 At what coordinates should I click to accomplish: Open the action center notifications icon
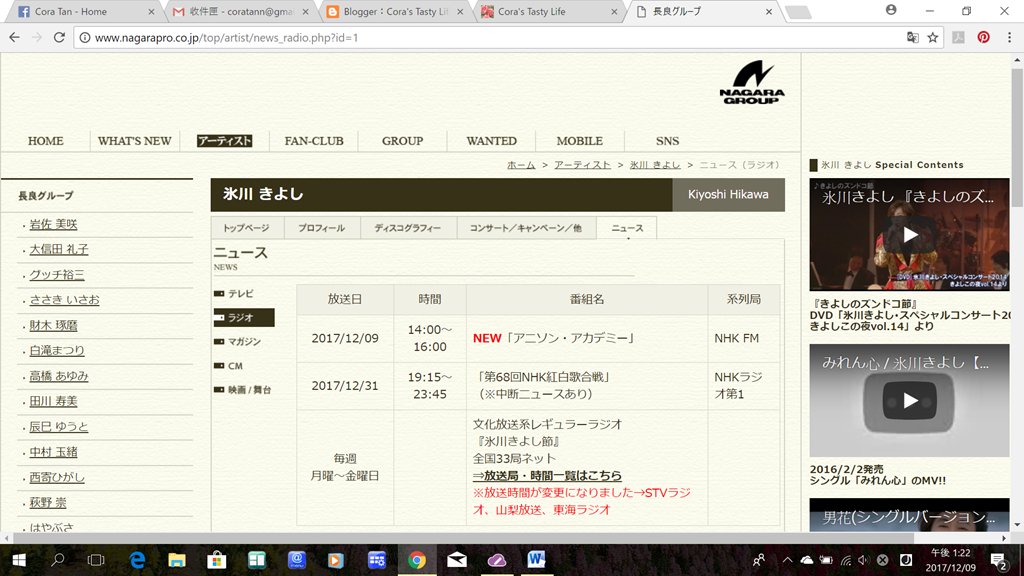999,560
